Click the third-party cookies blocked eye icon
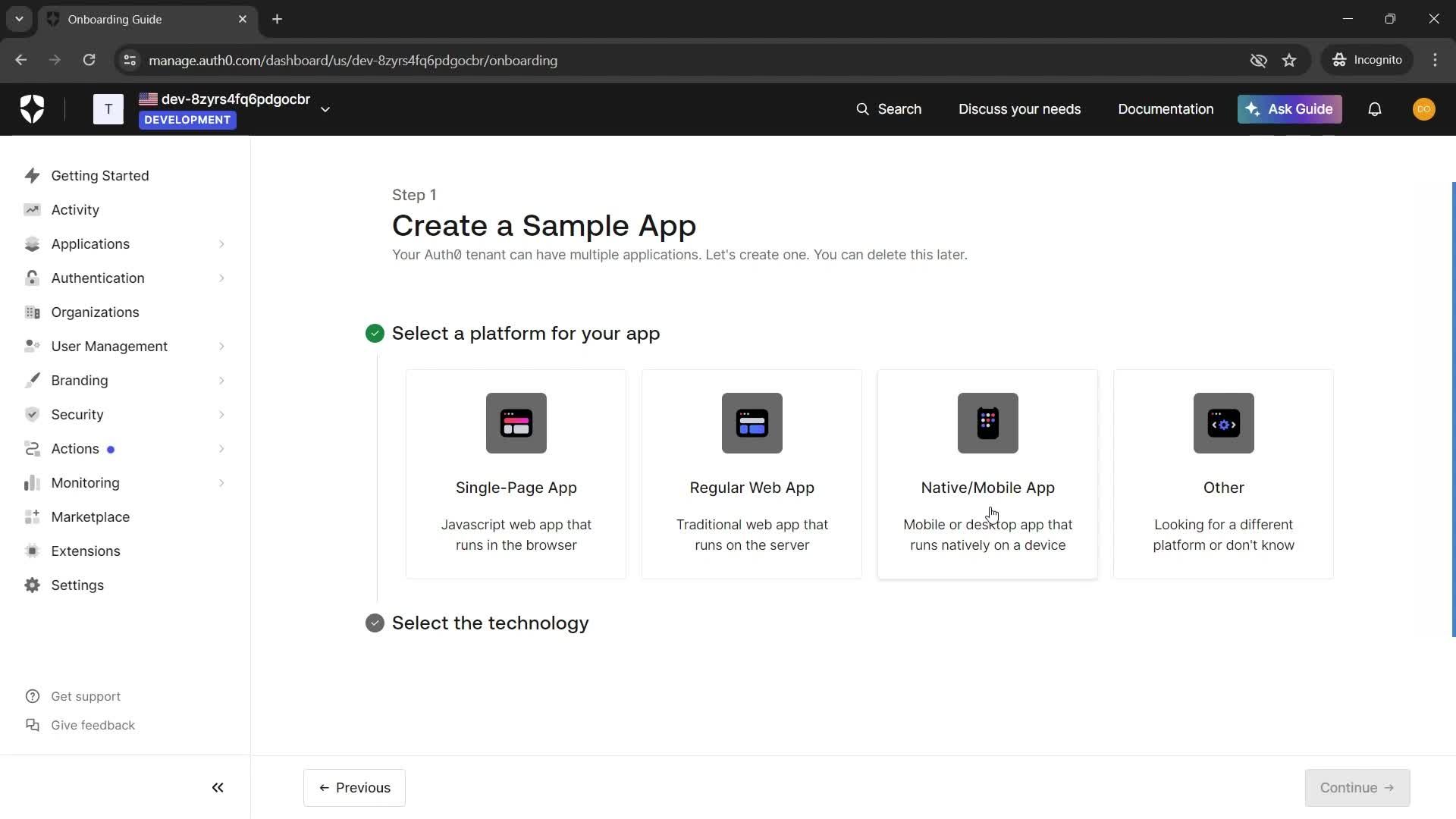Image resolution: width=1456 pixels, height=819 pixels. 1258,60
